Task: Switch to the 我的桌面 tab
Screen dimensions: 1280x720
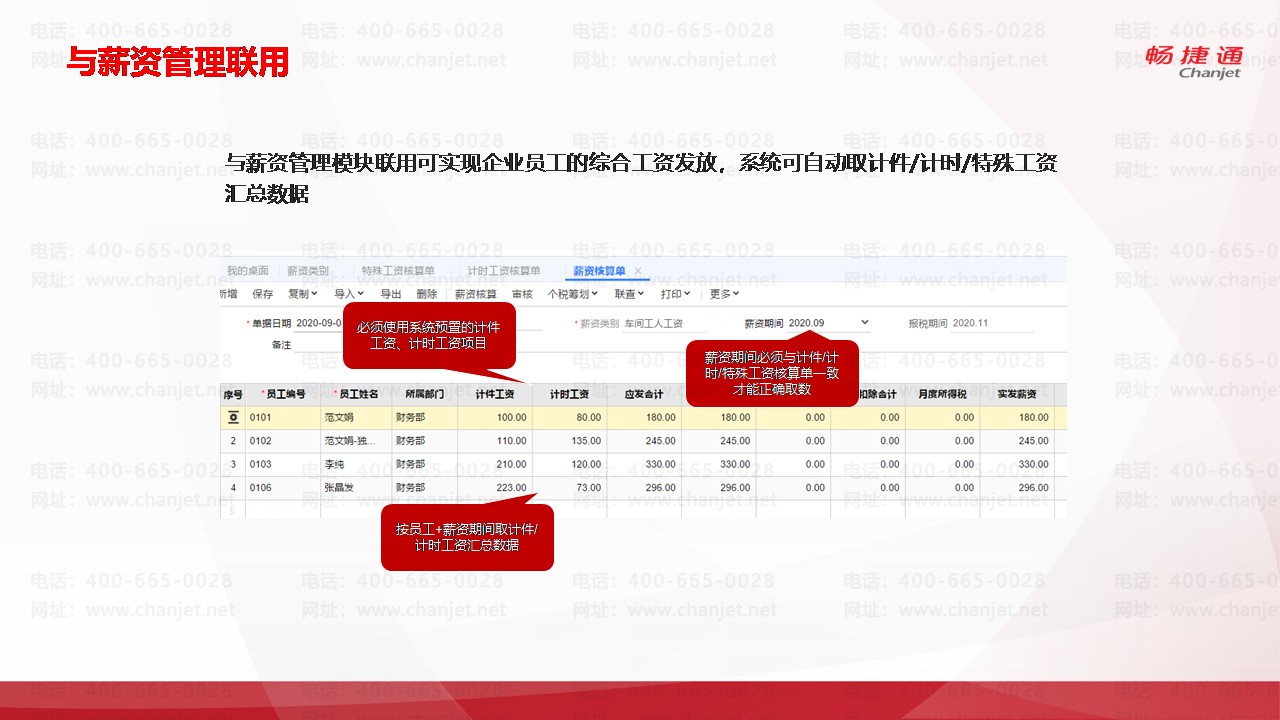Action: (247, 271)
